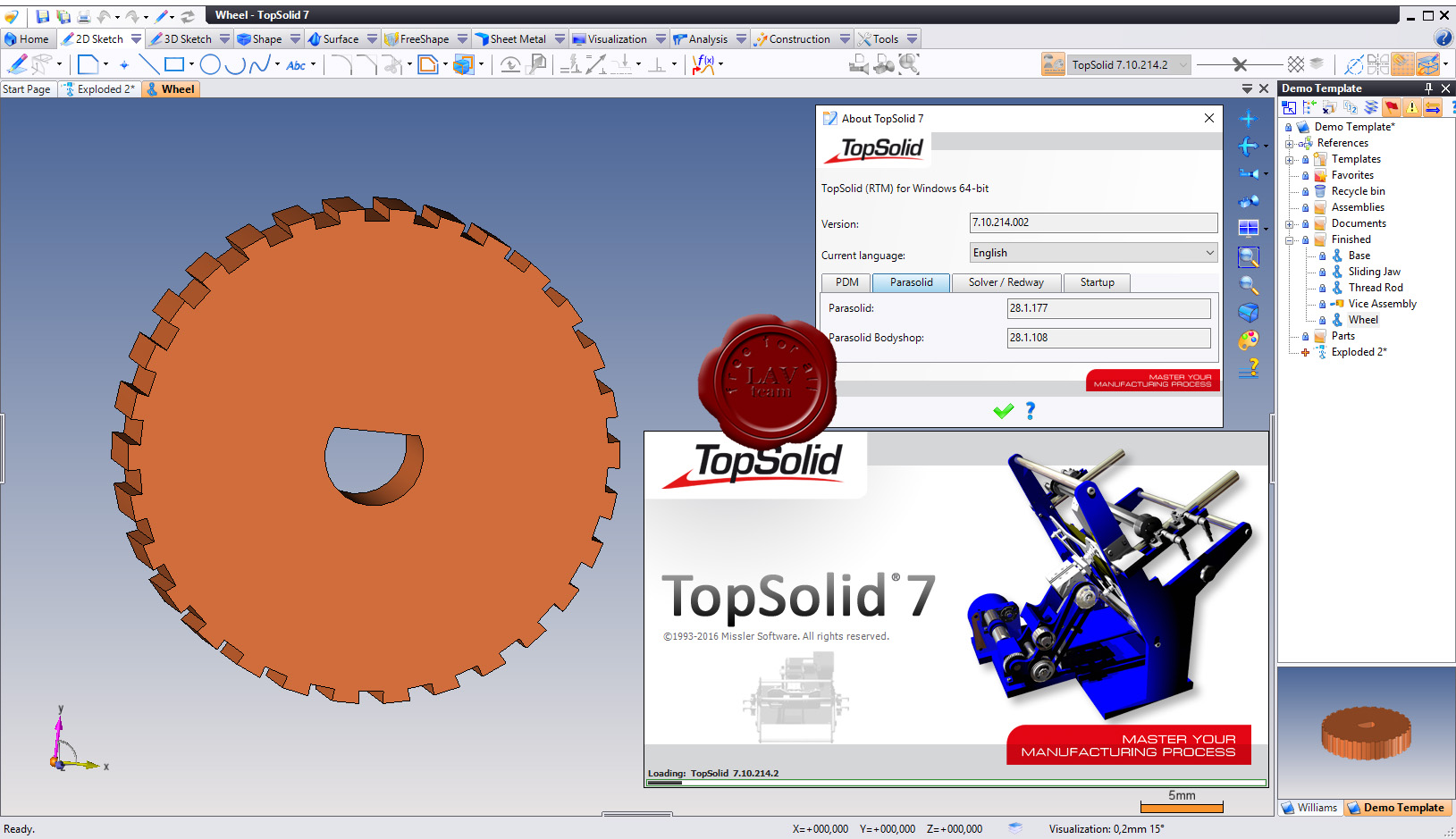Open the 2D Sketch tab dropdown arrow
This screenshot has width=1456, height=839.
point(136,39)
